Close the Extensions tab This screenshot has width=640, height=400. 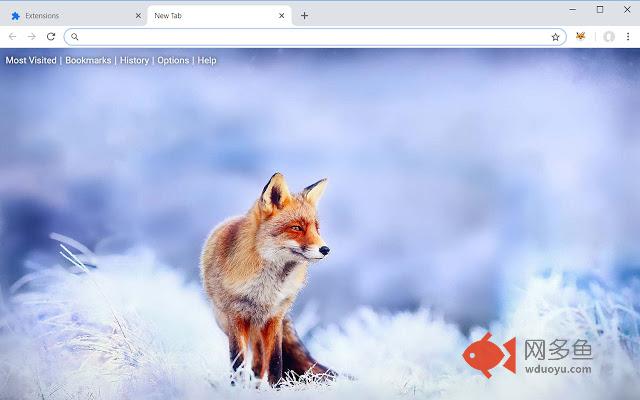[x=138, y=16]
